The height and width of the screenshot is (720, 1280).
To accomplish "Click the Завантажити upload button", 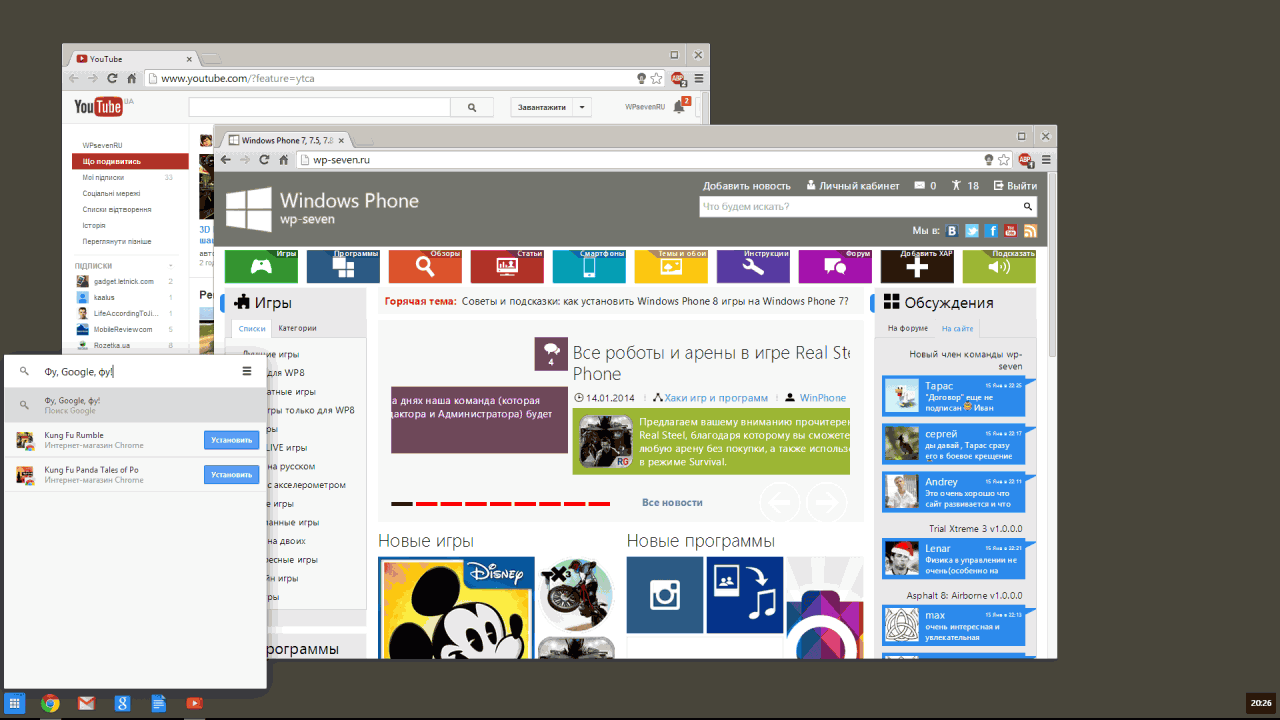I will point(542,107).
